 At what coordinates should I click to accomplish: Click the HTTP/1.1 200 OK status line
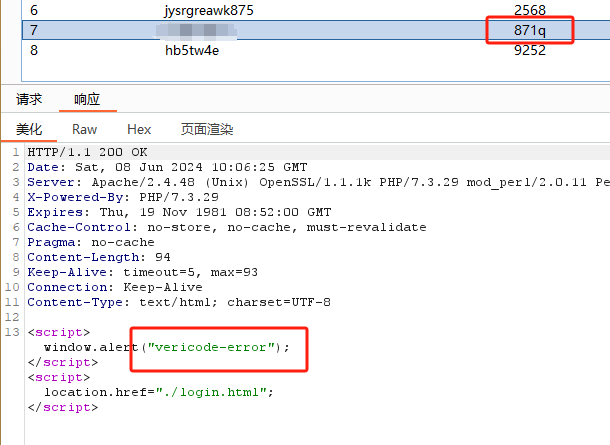point(87,152)
